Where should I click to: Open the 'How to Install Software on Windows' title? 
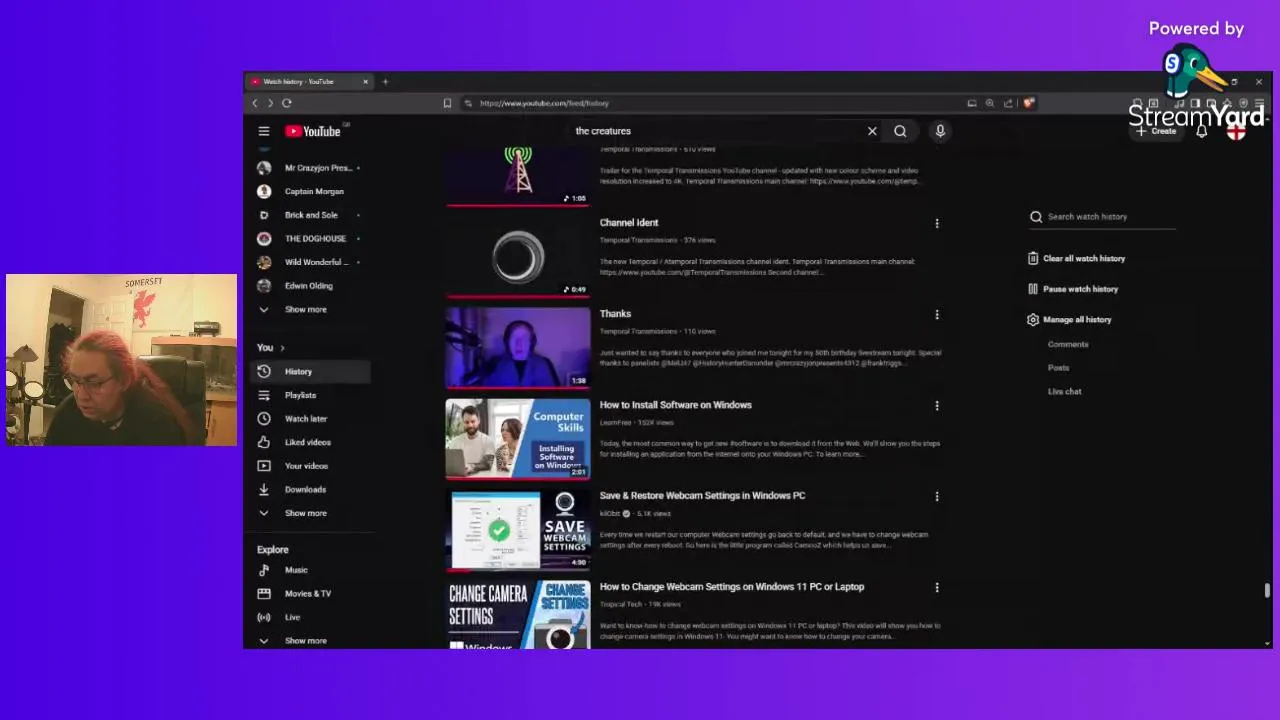tap(676, 405)
